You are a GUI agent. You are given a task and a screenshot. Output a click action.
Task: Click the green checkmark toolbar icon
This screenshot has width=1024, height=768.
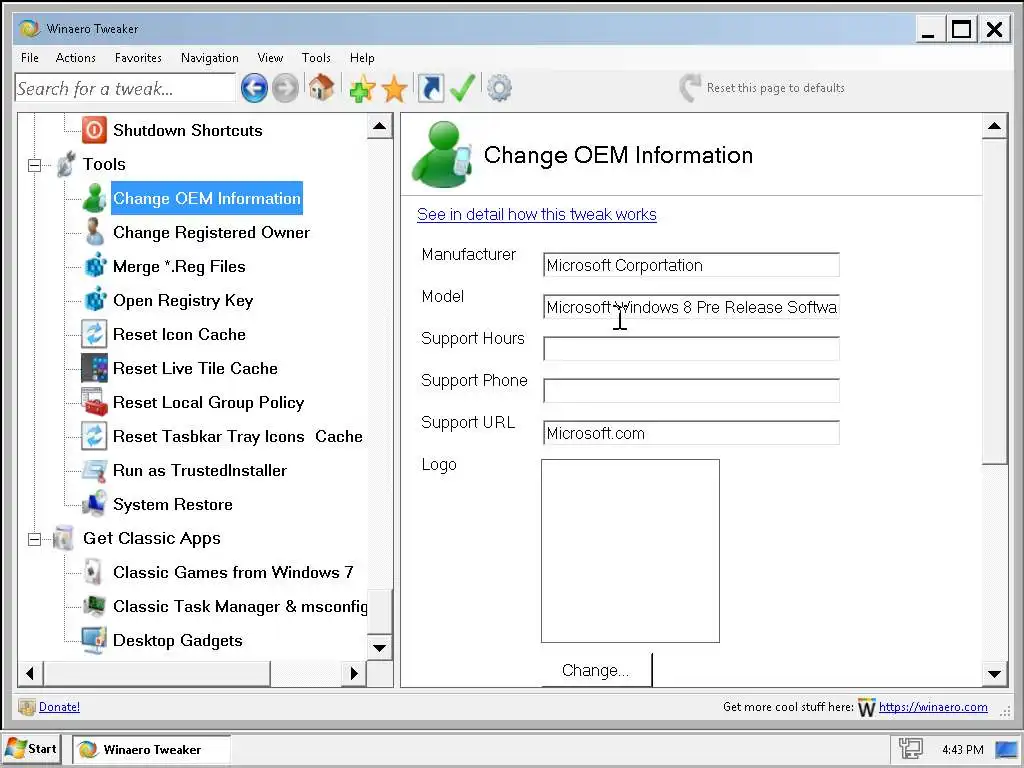point(462,88)
